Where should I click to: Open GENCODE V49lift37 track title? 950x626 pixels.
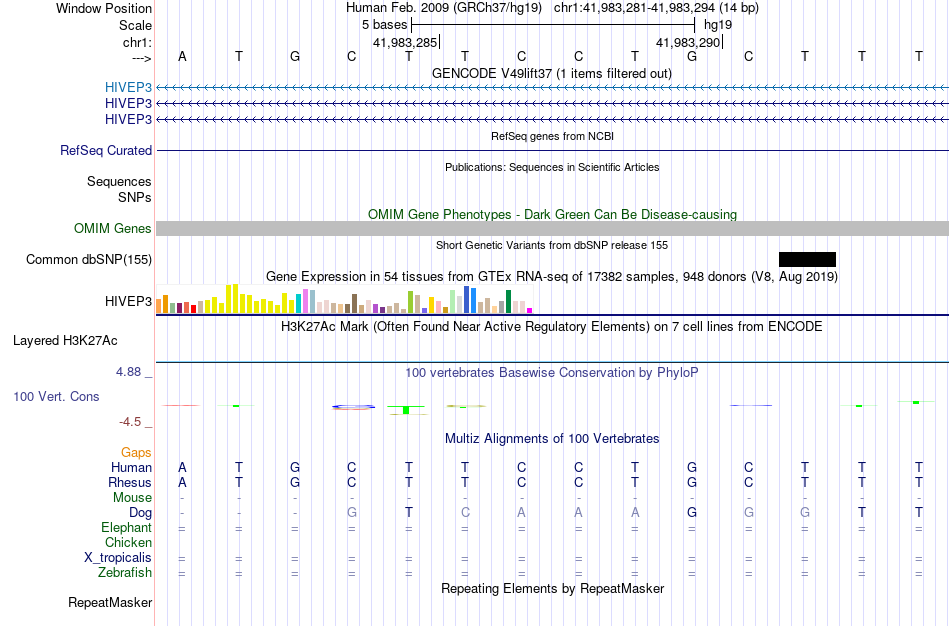coord(552,73)
